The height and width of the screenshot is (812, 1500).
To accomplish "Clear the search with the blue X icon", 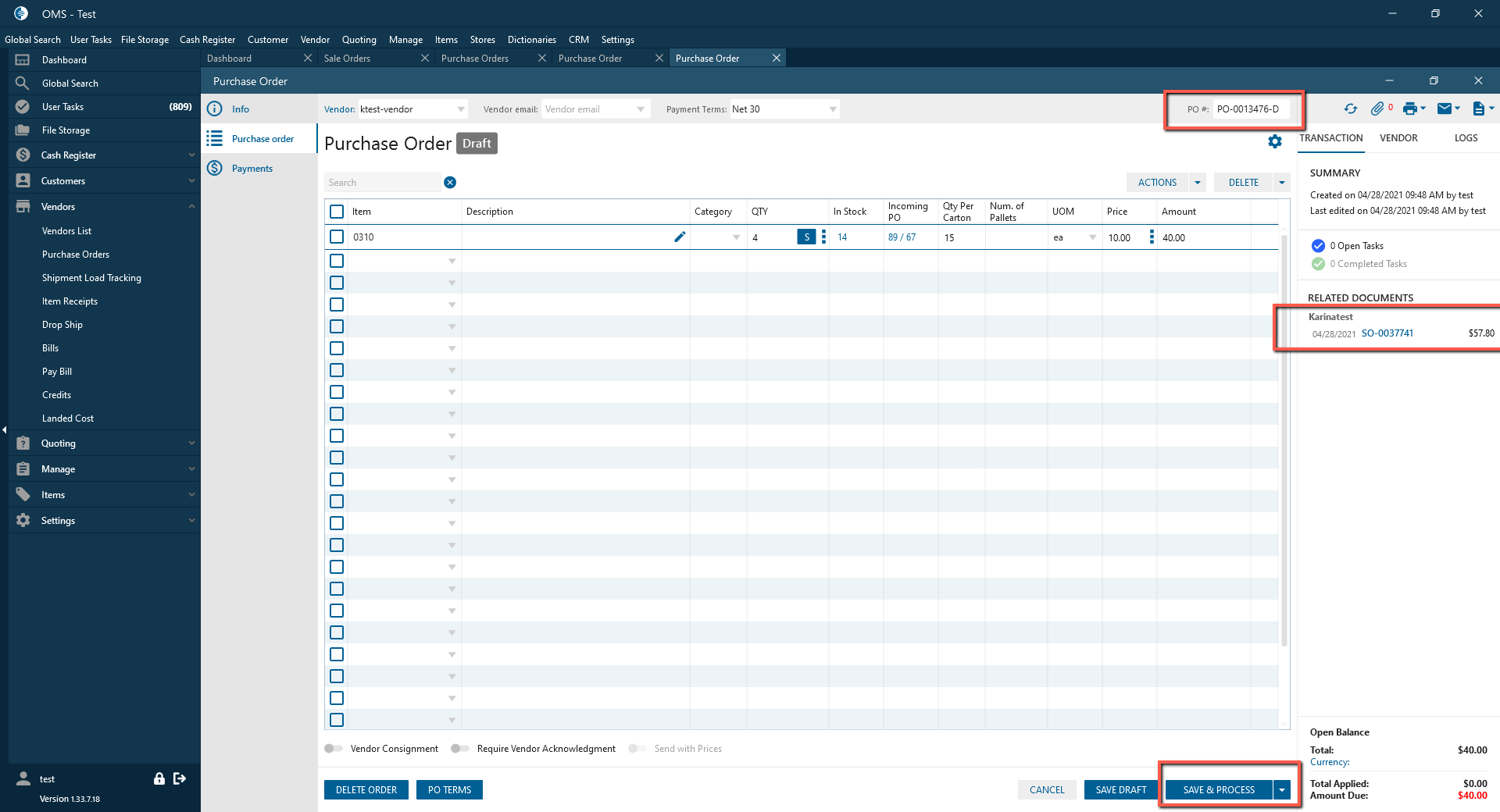I will coord(450,183).
